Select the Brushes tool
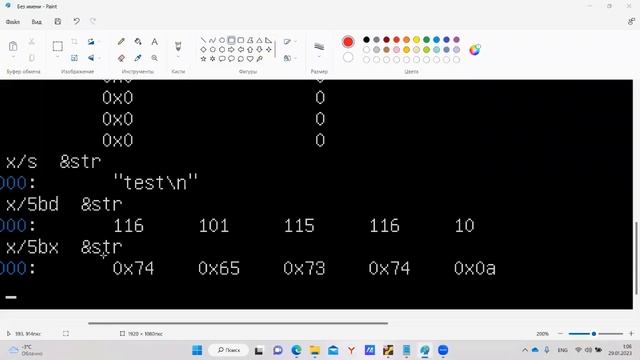Screen dimensions: 640x360 tap(178, 46)
